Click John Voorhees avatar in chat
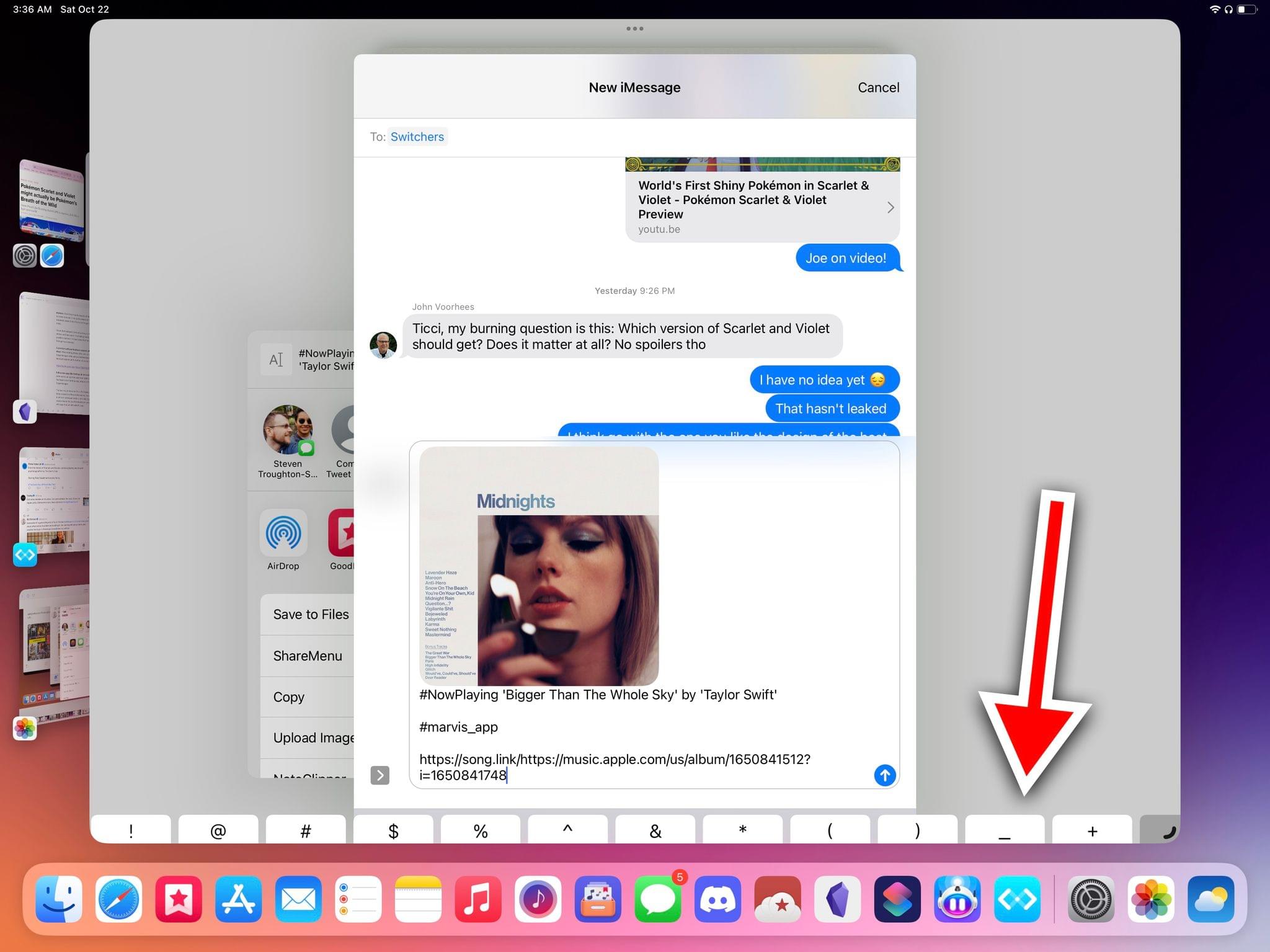1270x952 pixels. coord(383,345)
